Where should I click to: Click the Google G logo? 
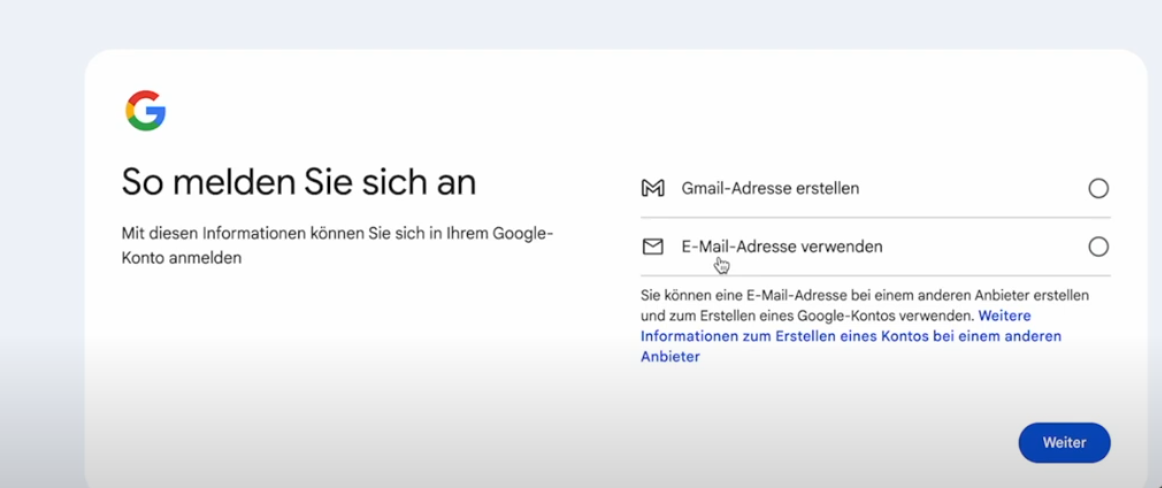146,111
